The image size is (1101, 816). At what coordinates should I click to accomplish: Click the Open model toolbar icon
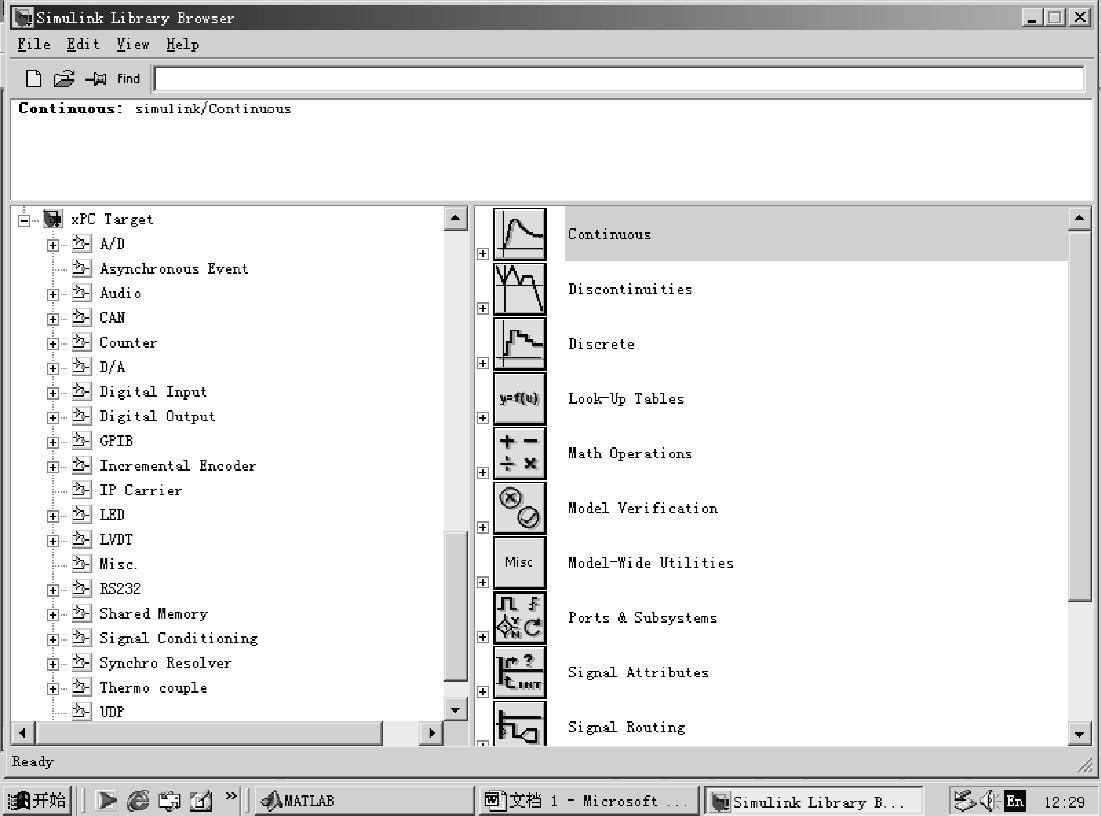click(64, 79)
